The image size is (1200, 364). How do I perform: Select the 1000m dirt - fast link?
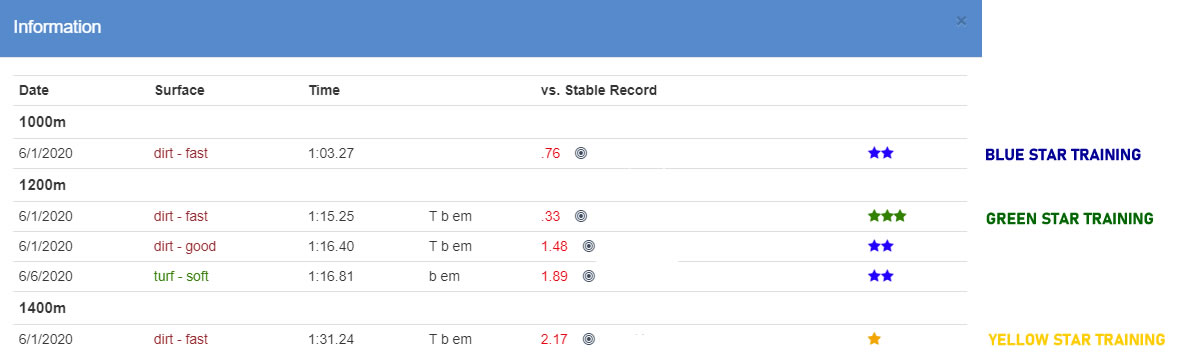(181, 153)
